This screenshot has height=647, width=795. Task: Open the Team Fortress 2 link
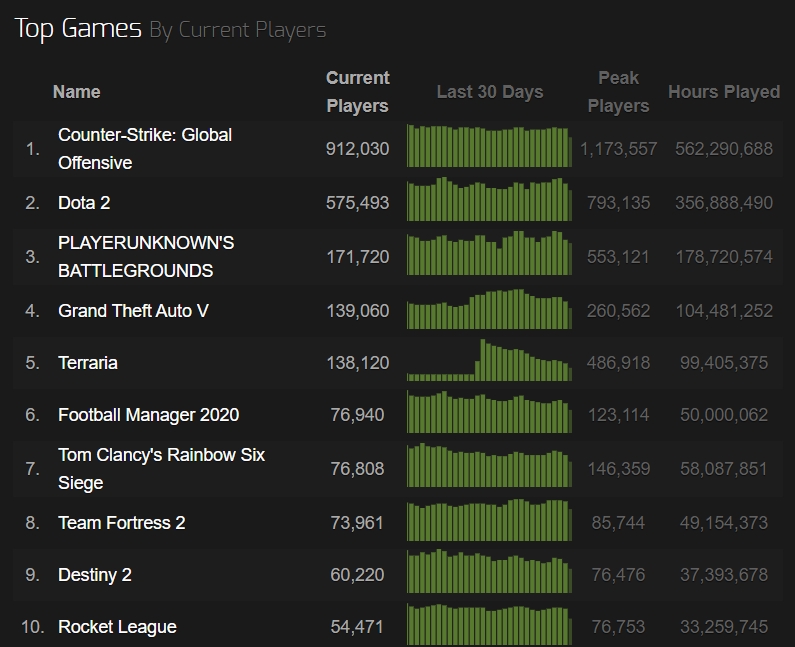click(122, 523)
